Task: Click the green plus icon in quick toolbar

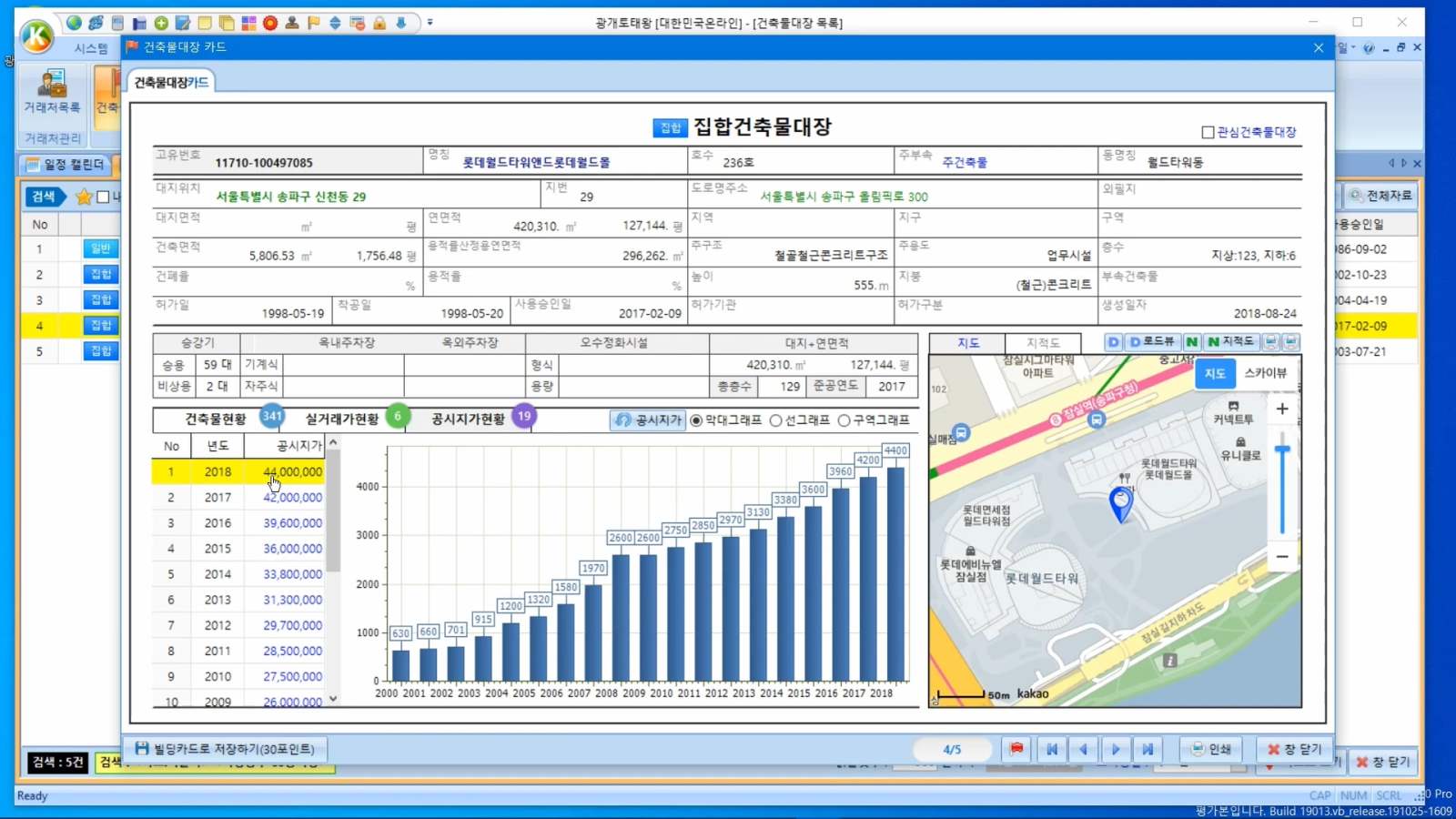Action: coord(161,23)
